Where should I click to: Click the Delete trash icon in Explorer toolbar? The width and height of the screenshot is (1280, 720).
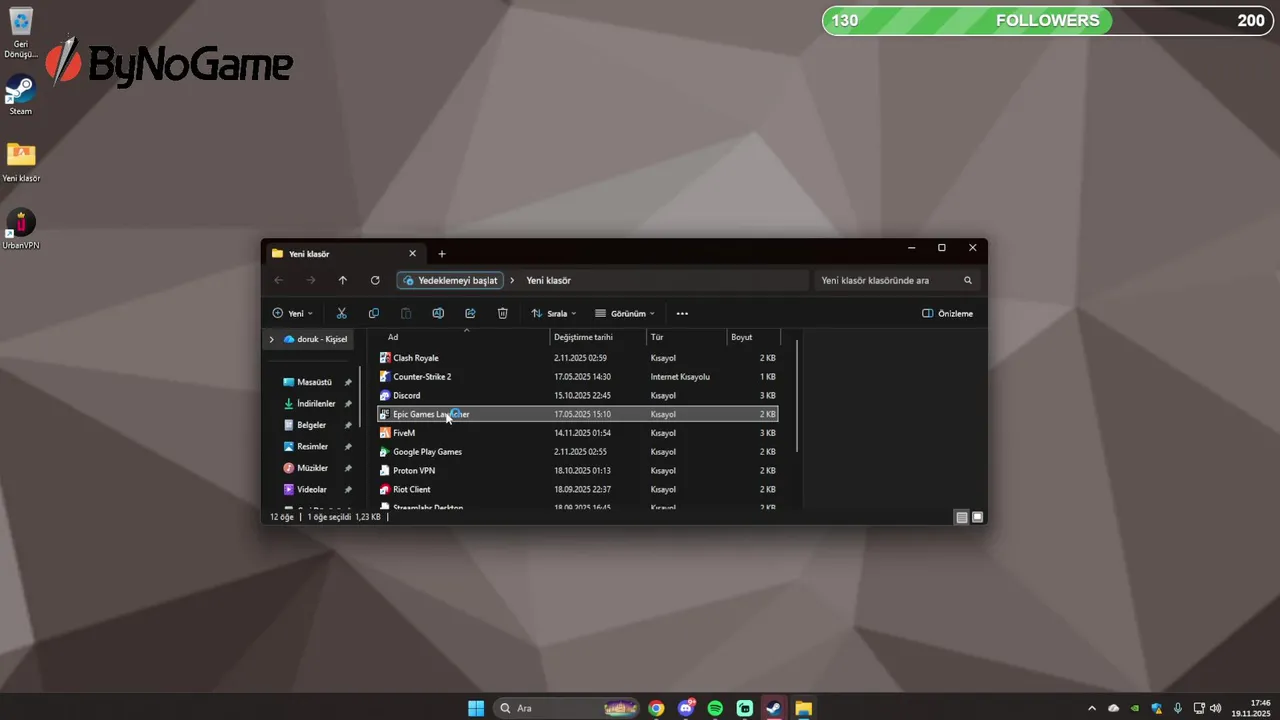tap(503, 313)
